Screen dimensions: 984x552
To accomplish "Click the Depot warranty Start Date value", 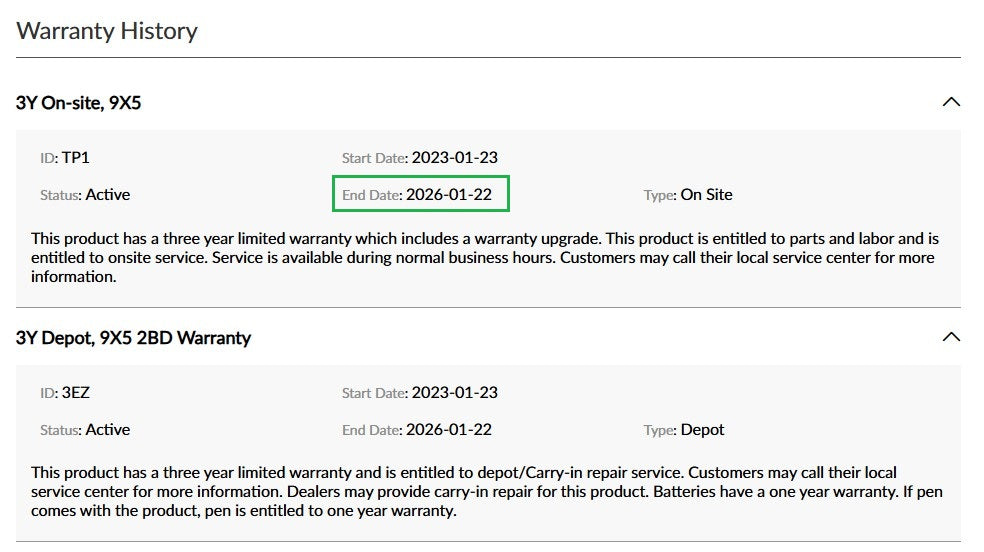I will click(x=454, y=393).
